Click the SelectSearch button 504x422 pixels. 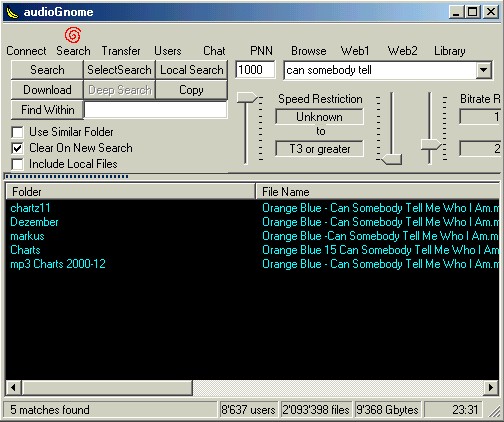click(119, 70)
